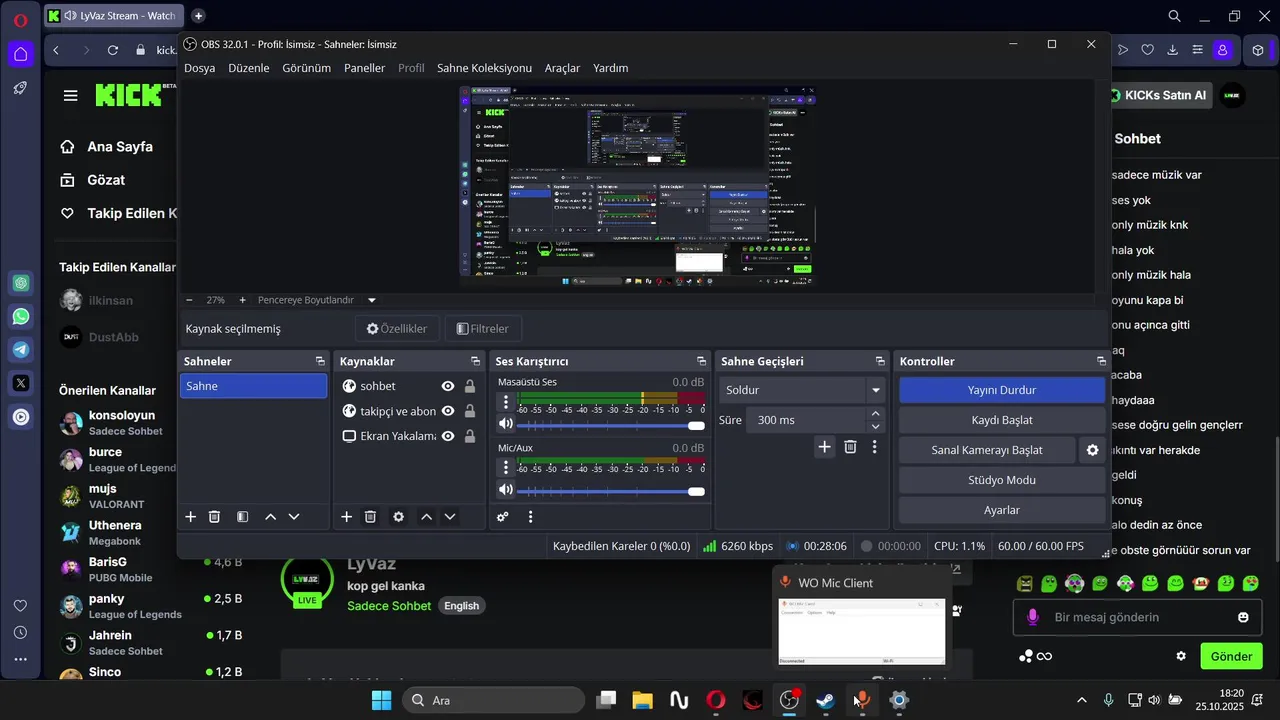Image resolution: width=1280 pixels, height=720 pixels.
Task: Open the Düzenle menu
Action: [249, 68]
